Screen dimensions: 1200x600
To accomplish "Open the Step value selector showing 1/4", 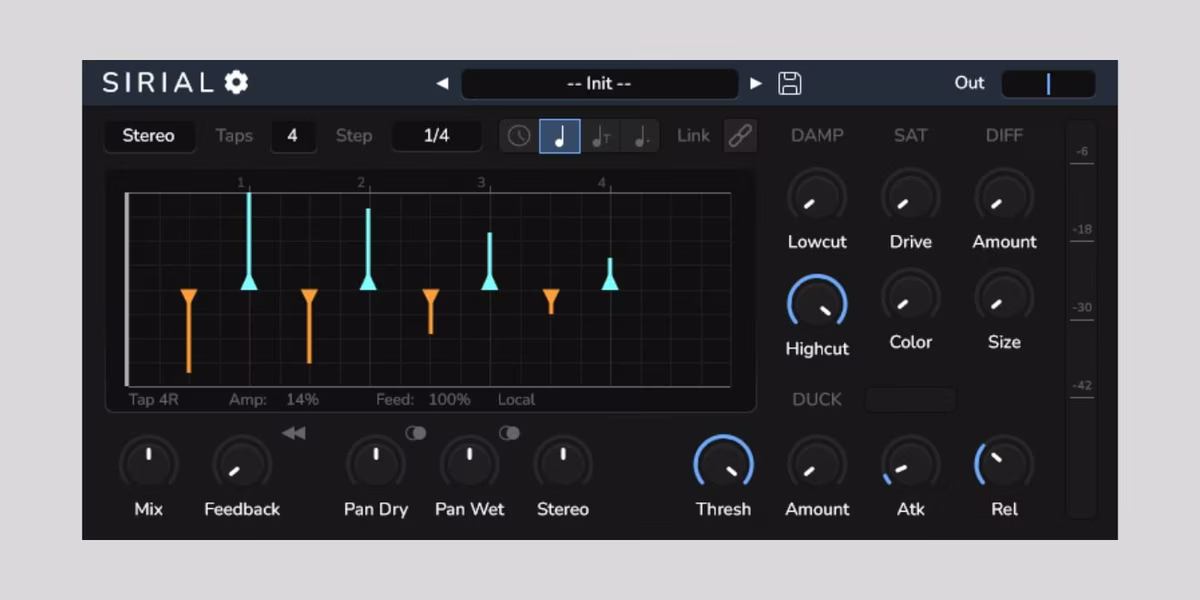I will coord(436,136).
